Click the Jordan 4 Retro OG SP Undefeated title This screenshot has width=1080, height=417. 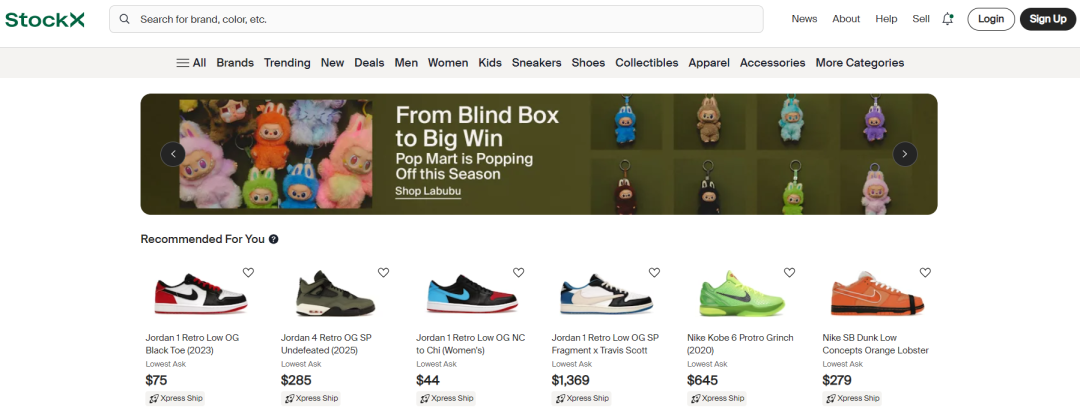[x=326, y=344]
